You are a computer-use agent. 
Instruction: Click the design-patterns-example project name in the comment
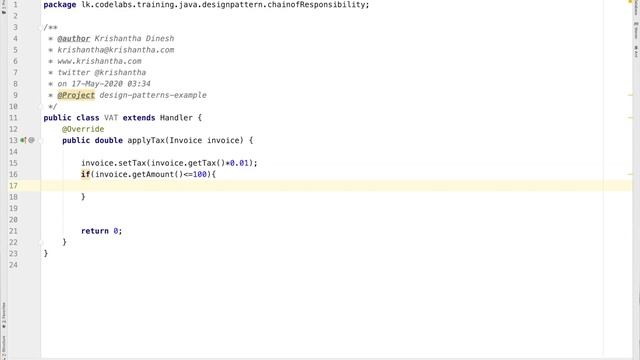coord(153,95)
